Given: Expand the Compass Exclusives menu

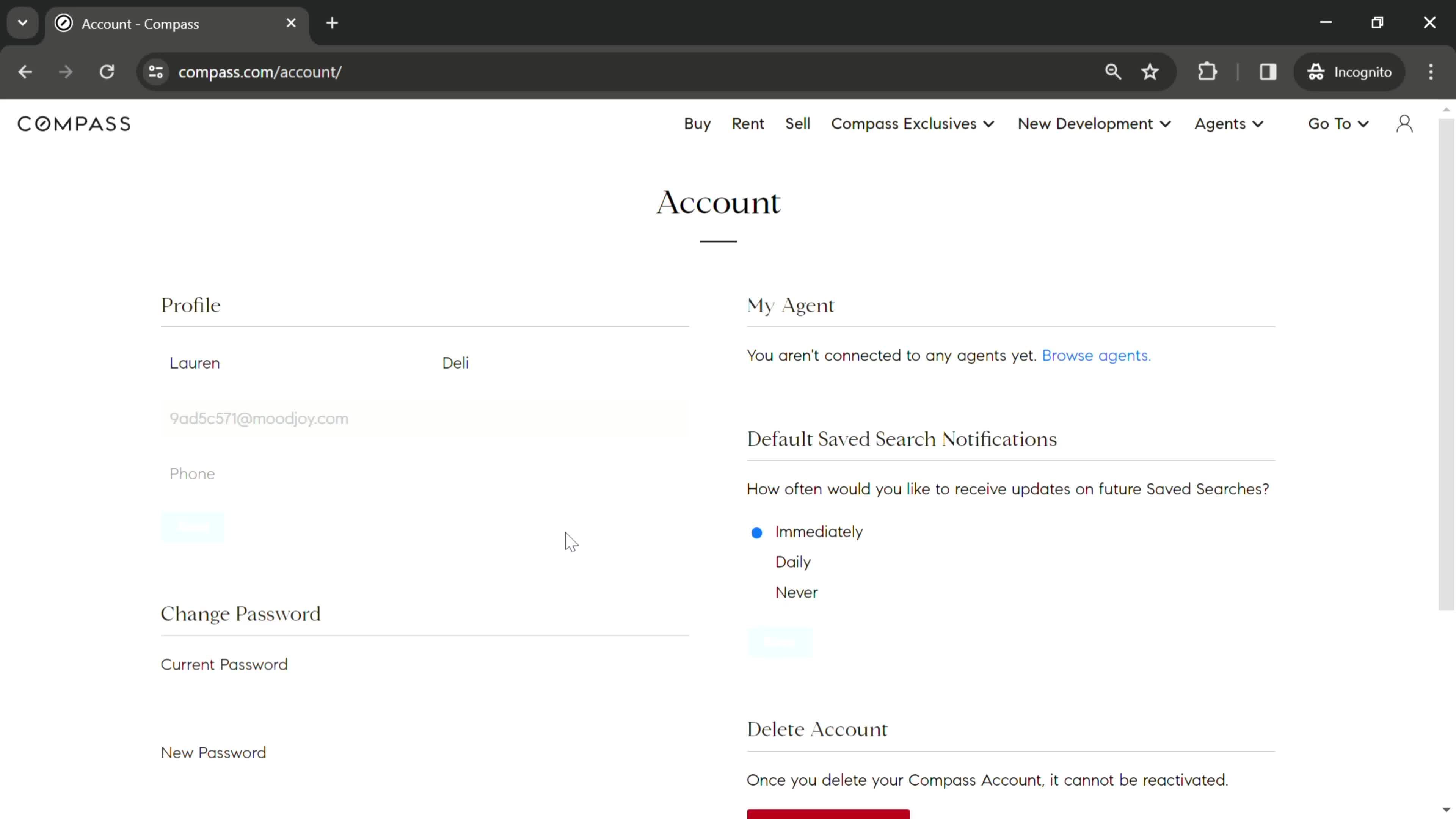Looking at the screenshot, I should (912, 124).
